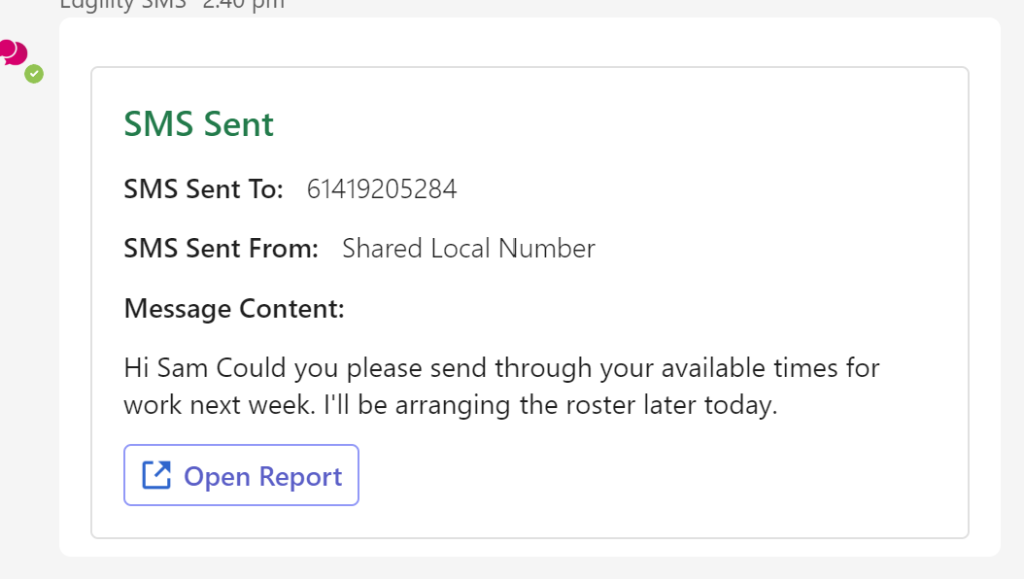Click the SMS Sent To label
The image size is (1024, 579).
click(203, 188)
